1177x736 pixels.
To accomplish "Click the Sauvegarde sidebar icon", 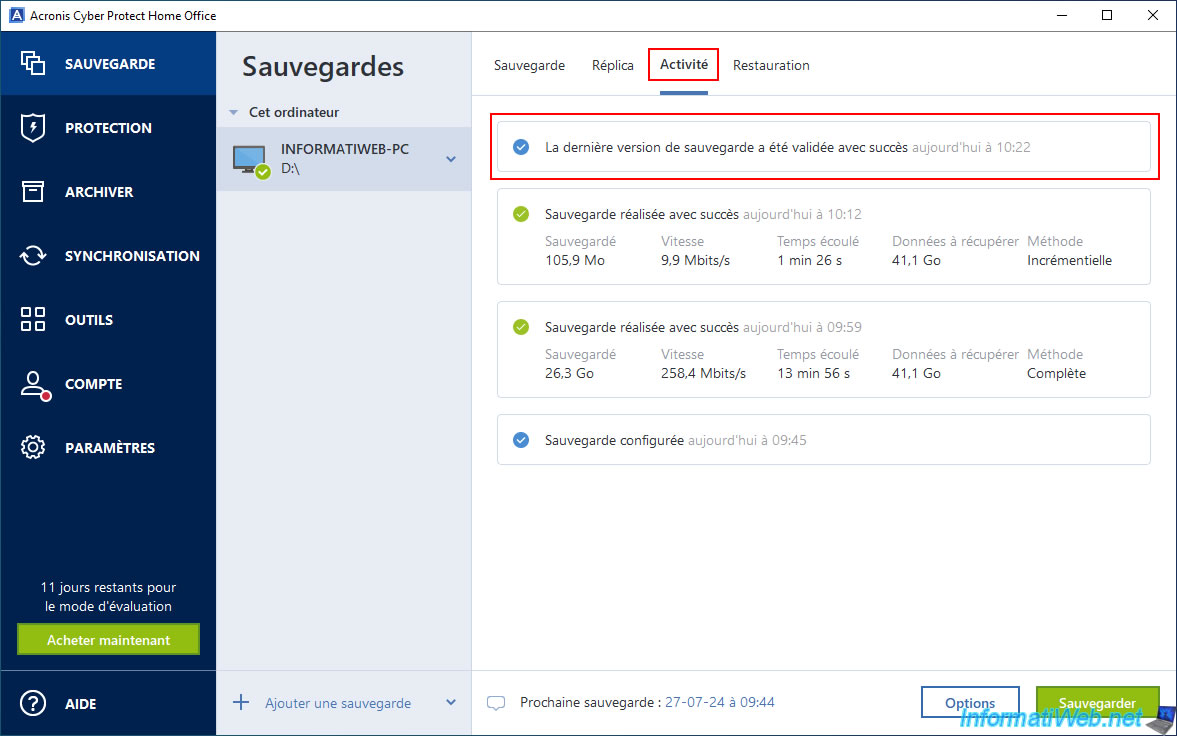I will tap(33, 63).
